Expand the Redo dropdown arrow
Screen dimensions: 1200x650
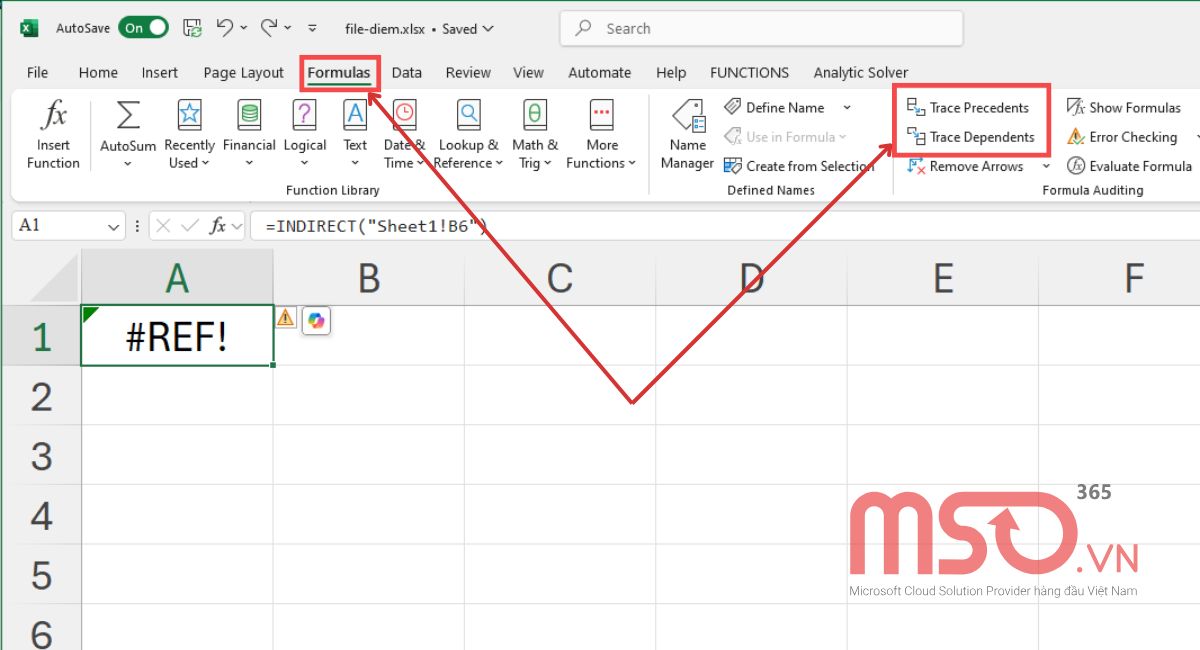[288, 28]
